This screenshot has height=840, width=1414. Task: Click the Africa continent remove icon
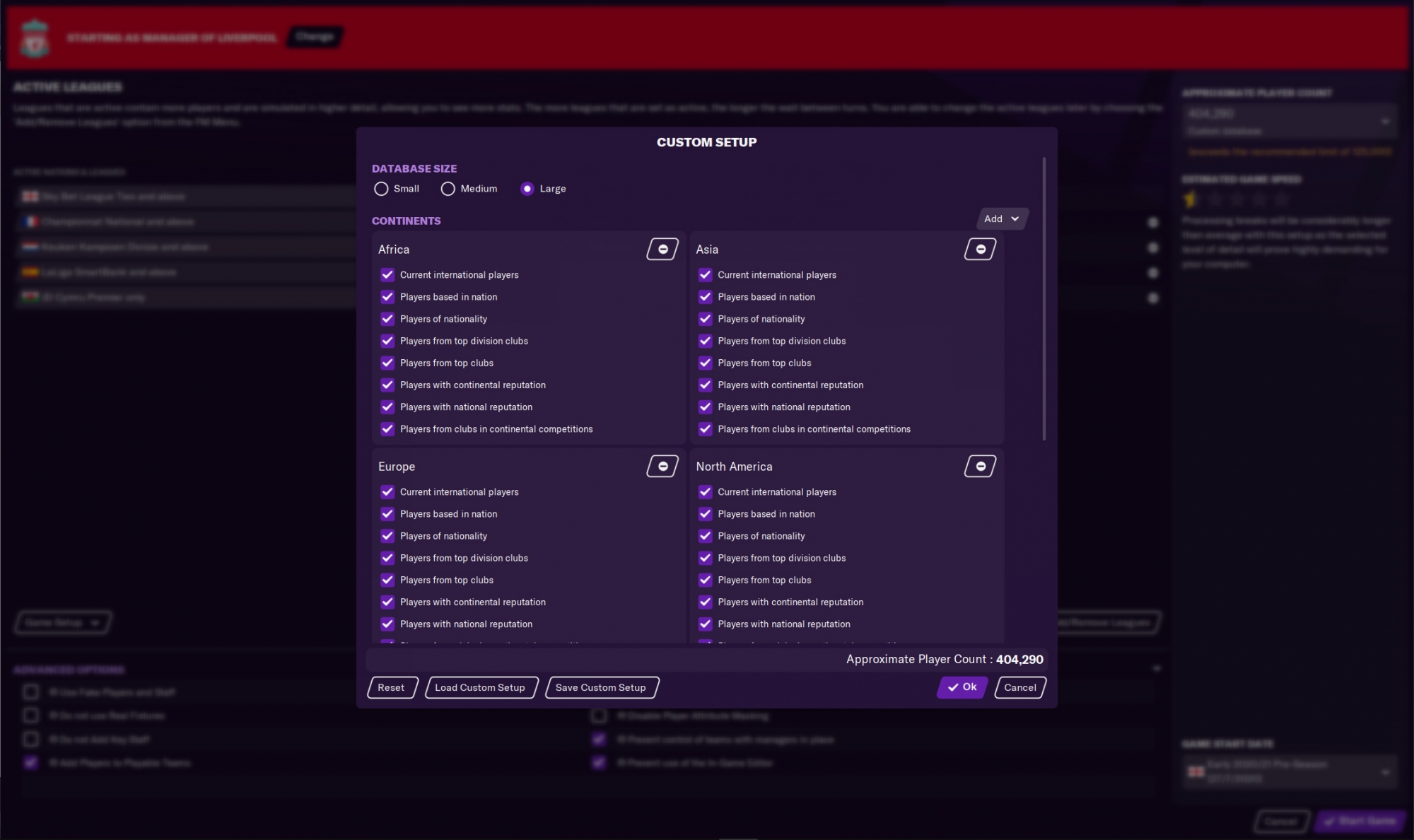click(x=663, y=248)
